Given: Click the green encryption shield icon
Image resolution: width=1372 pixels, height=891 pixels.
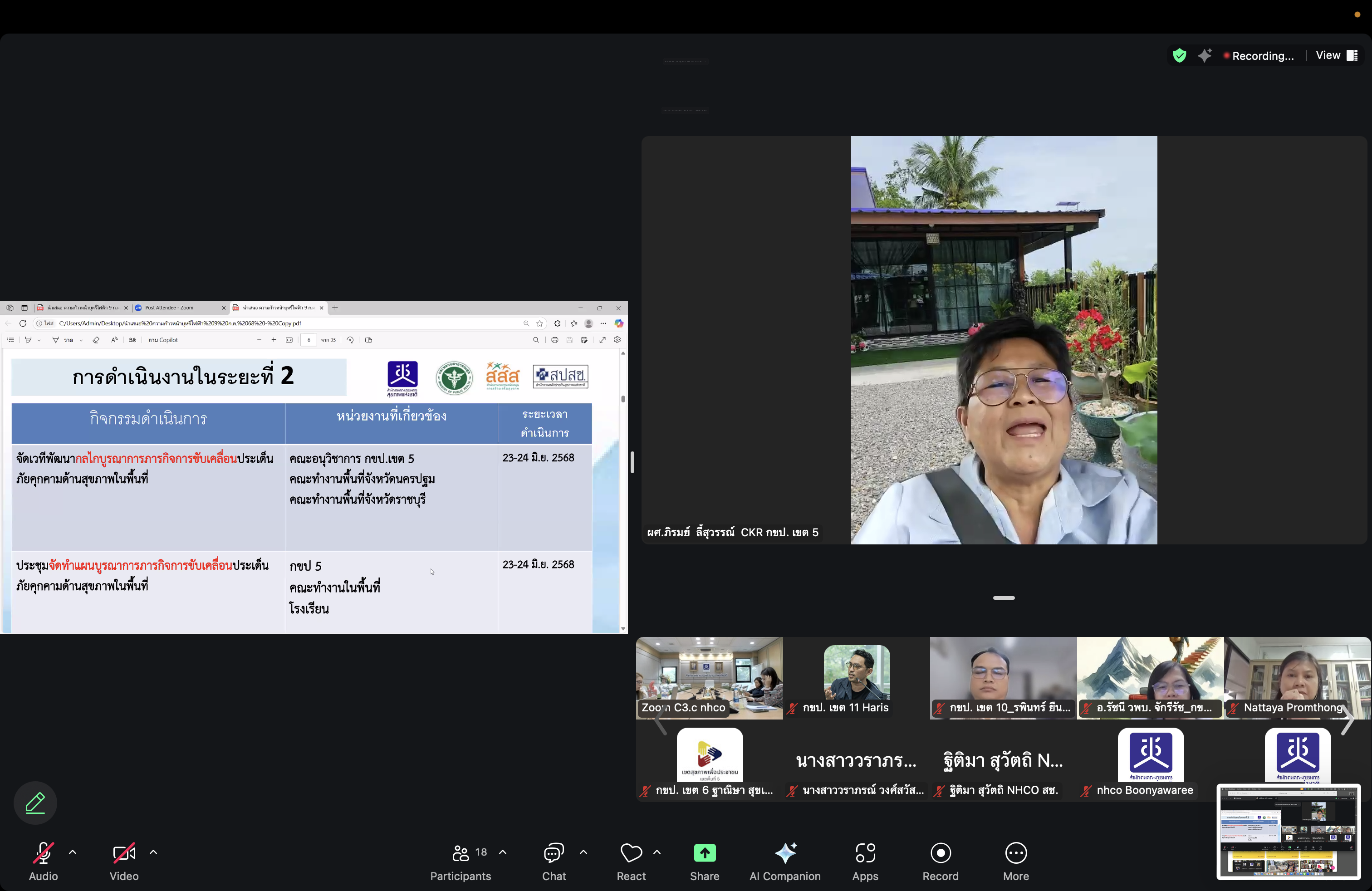Looking at the screenshot, I should click(1179, 56).
